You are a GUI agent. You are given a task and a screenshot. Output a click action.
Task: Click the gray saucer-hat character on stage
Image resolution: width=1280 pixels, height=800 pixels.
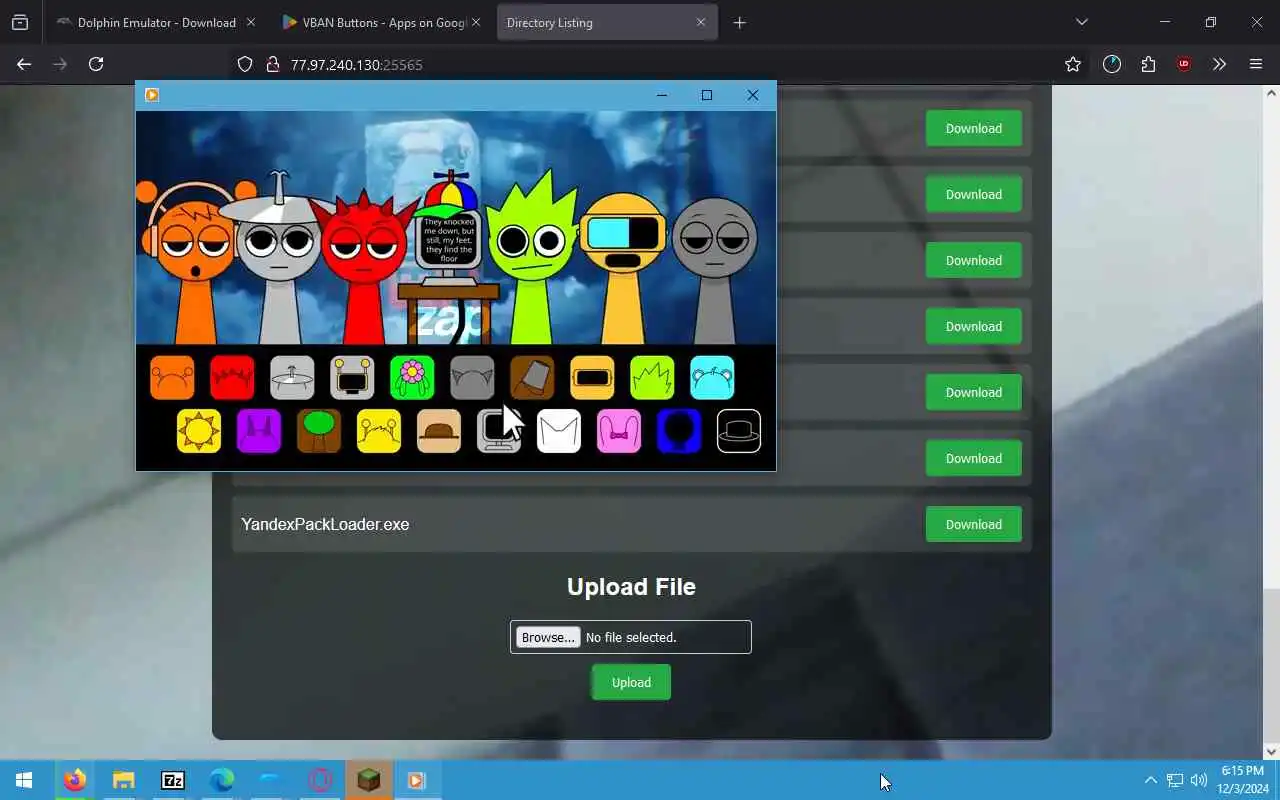278,258
